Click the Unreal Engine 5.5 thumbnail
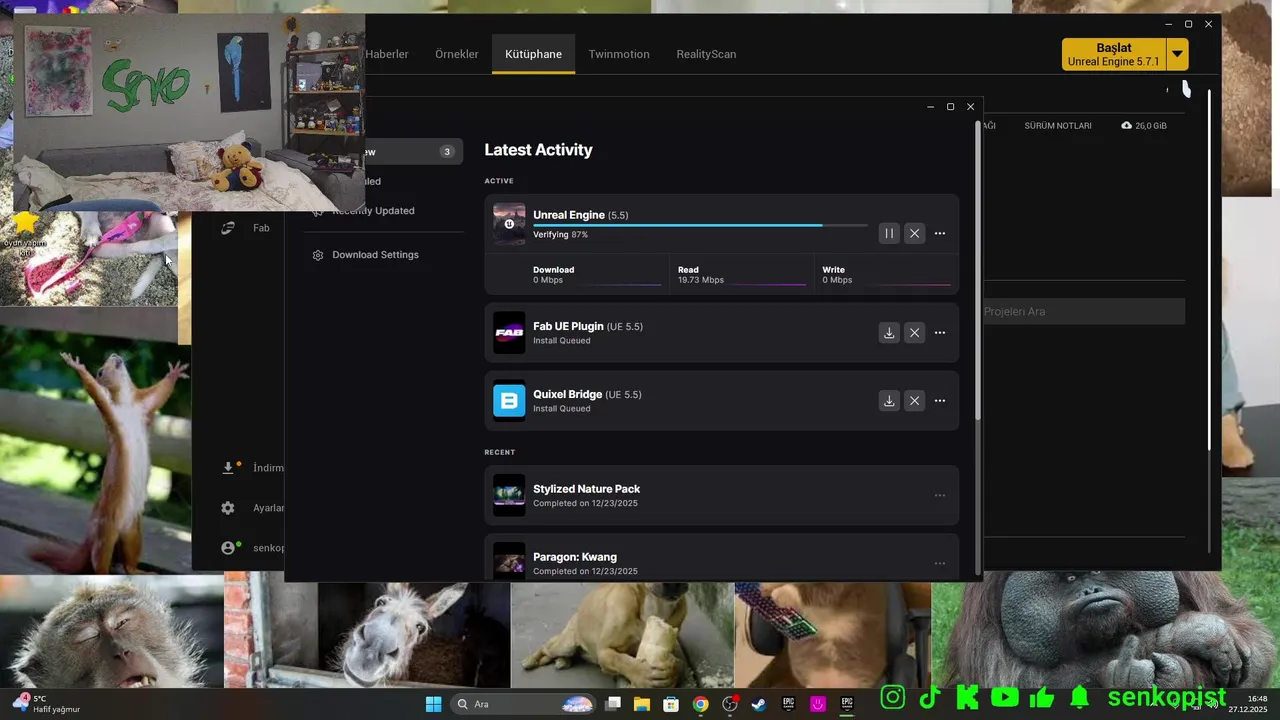Viewport: 1280px width, 720px height. click(509, 224)
